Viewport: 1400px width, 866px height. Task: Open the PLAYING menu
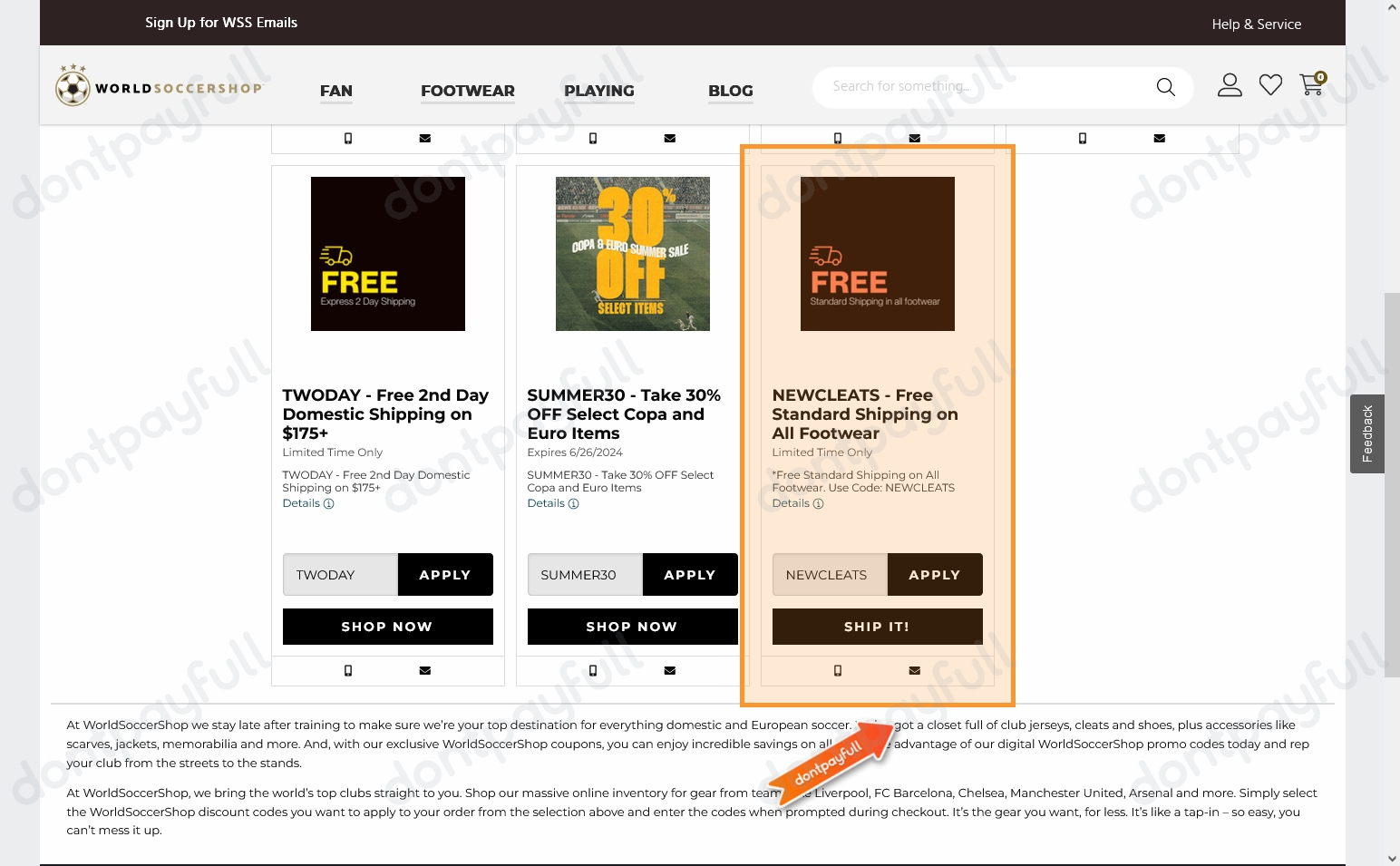(598, 91)
